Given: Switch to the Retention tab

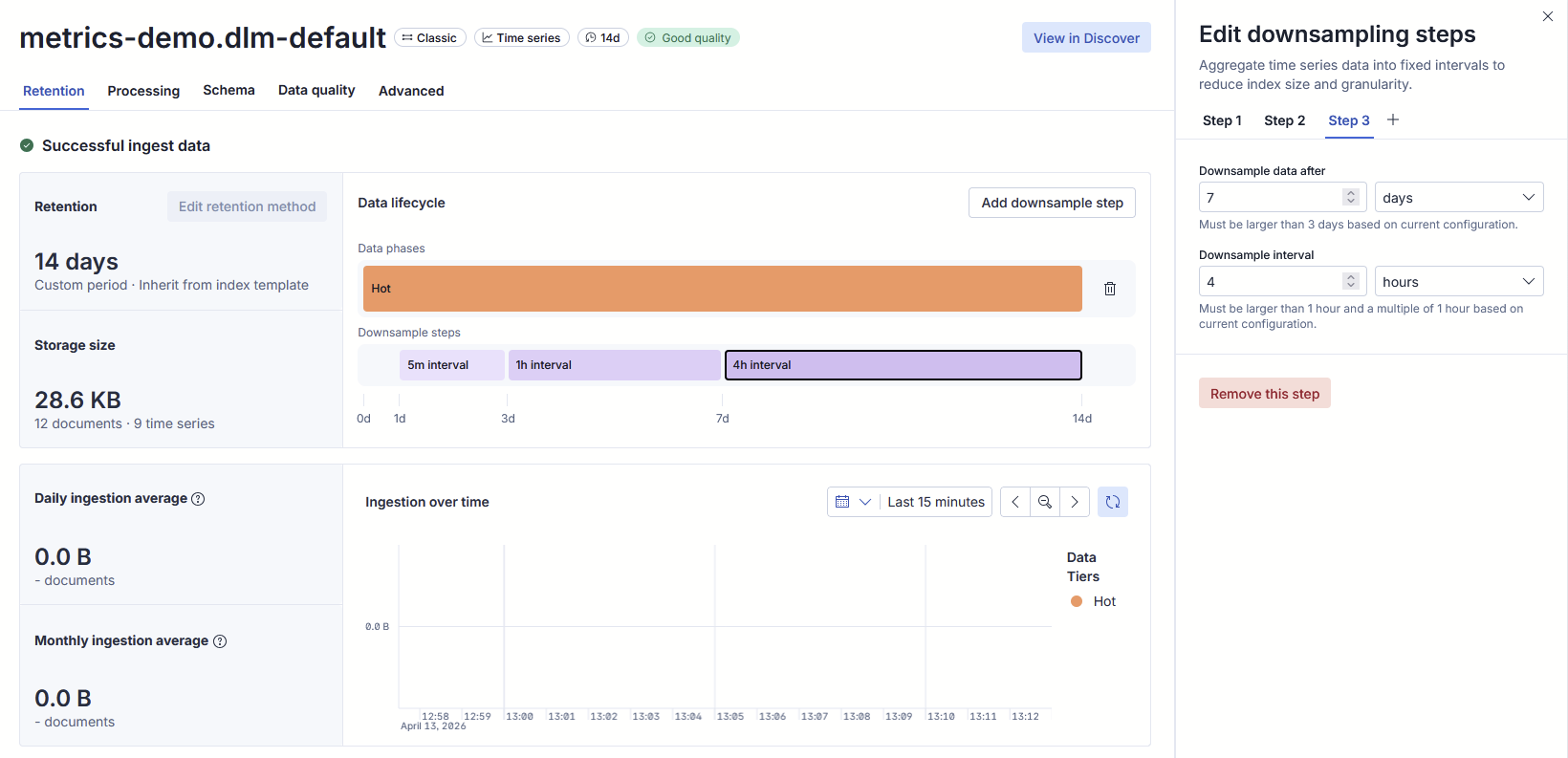Looking at the screenshot, I should (x=54, y=91).
